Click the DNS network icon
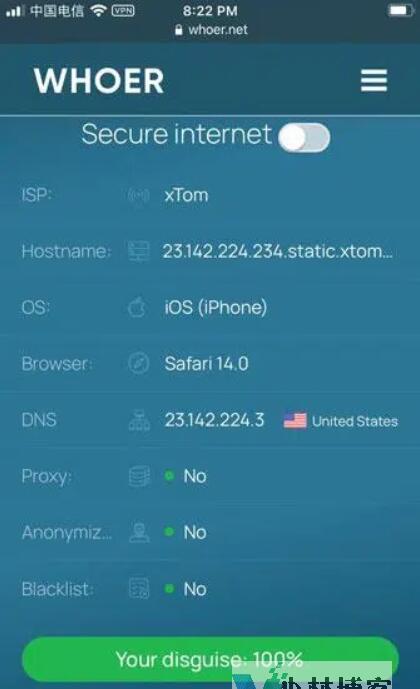Image resolution: width=420 pixels, height=689 pixels. [x=139, y=420]
